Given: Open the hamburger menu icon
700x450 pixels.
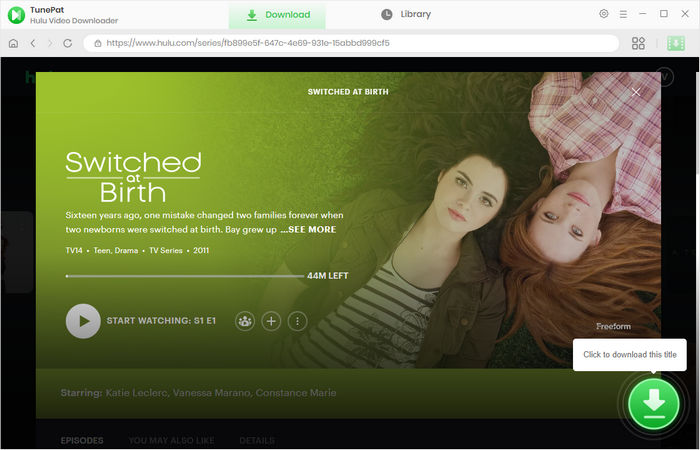Looking at the screenshot, I should point(623,14).
